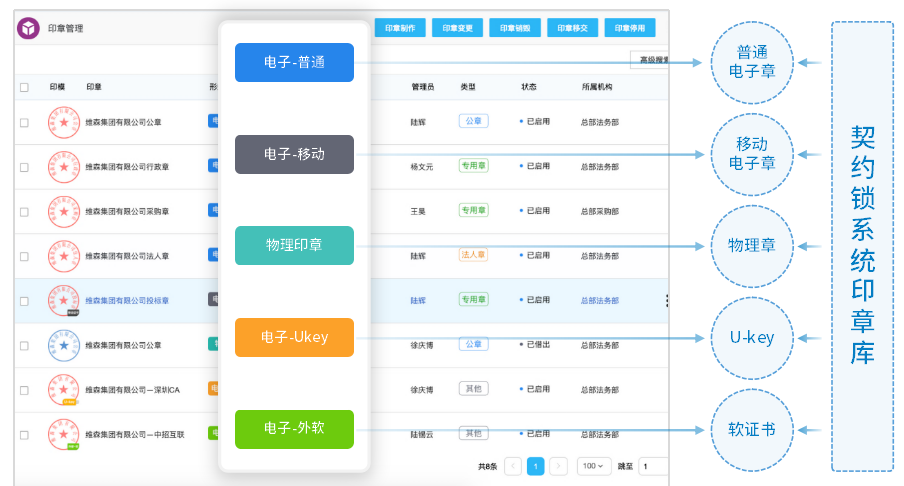Image resolution: width=904 pixels, height=486 pixels.
Task: Open the 100 per-page dropdown
Action: [x=592, y=466]
